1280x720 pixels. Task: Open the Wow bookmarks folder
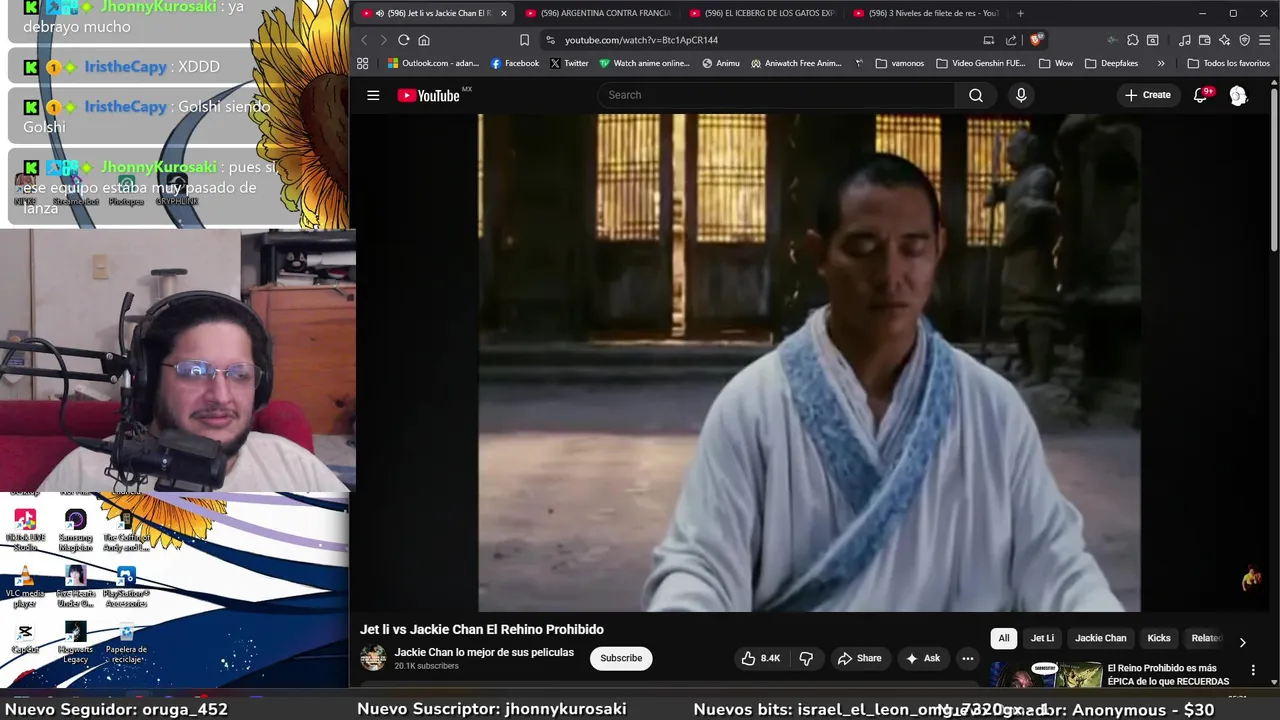pyautogui.click(x=1056, y=63)
